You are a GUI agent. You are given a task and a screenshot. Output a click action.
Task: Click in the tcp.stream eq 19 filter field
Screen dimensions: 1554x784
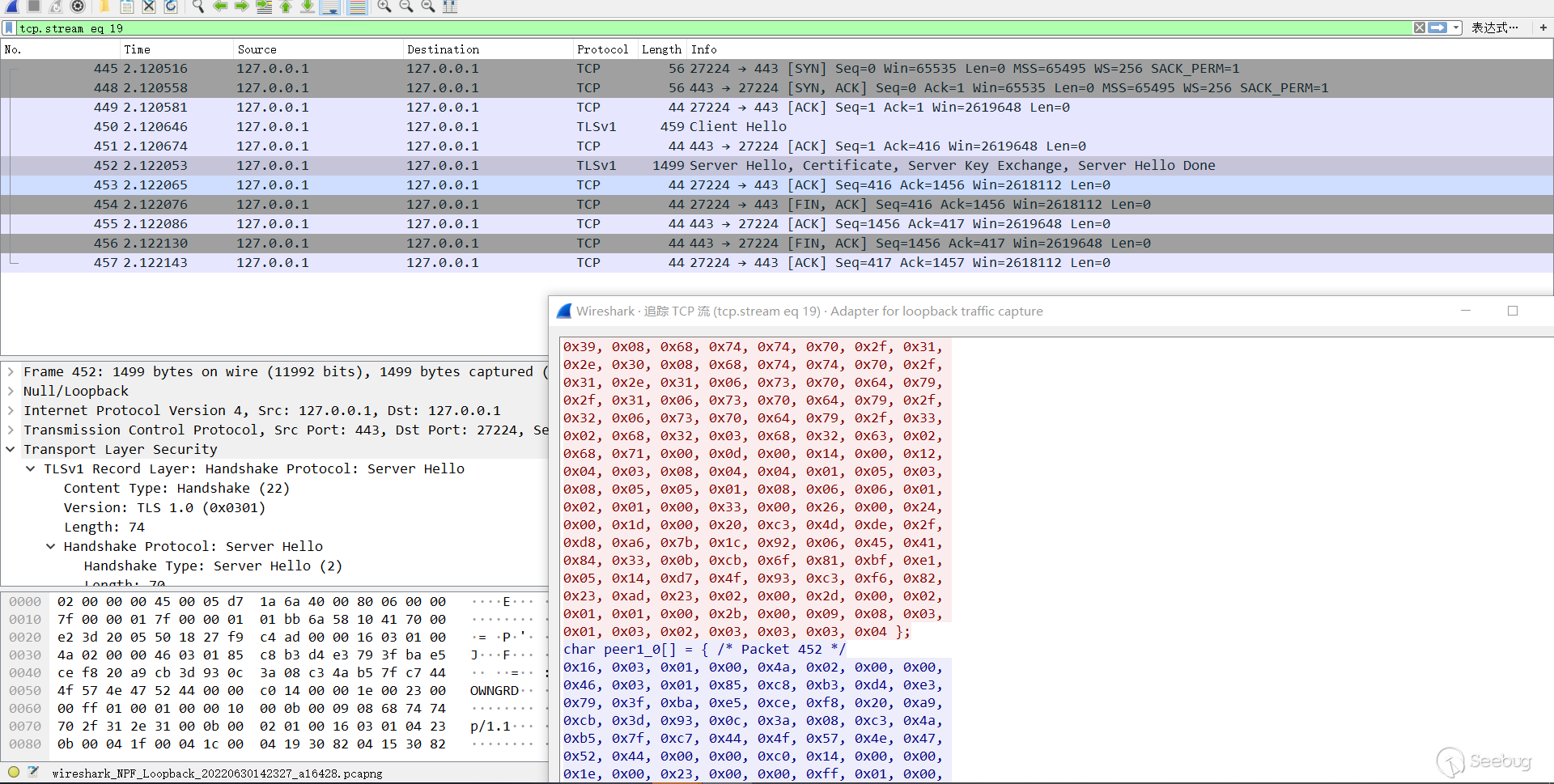pyautogui.click(x=647, y=28)
